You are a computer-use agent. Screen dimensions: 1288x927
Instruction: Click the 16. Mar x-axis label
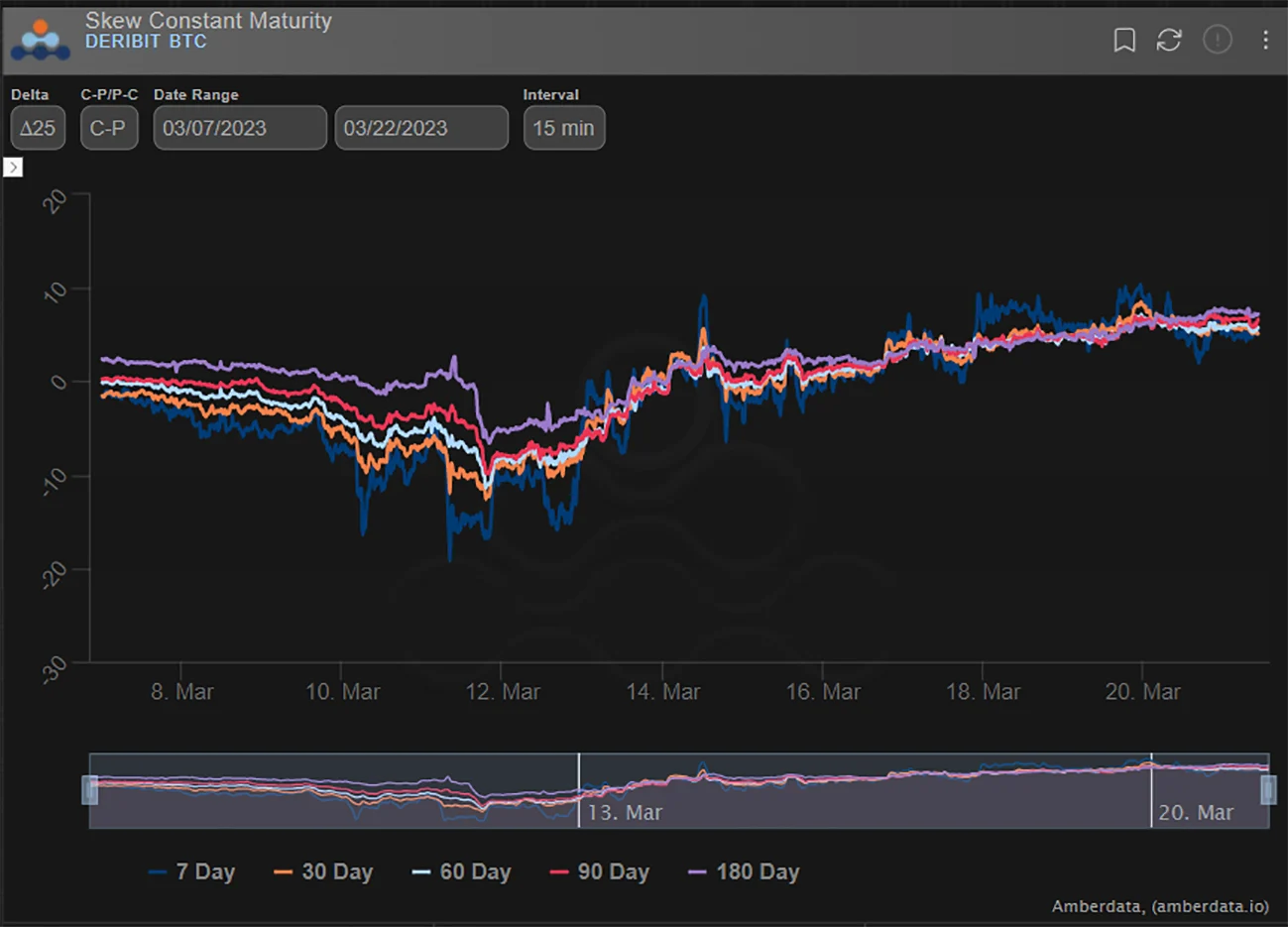point(823,692)
